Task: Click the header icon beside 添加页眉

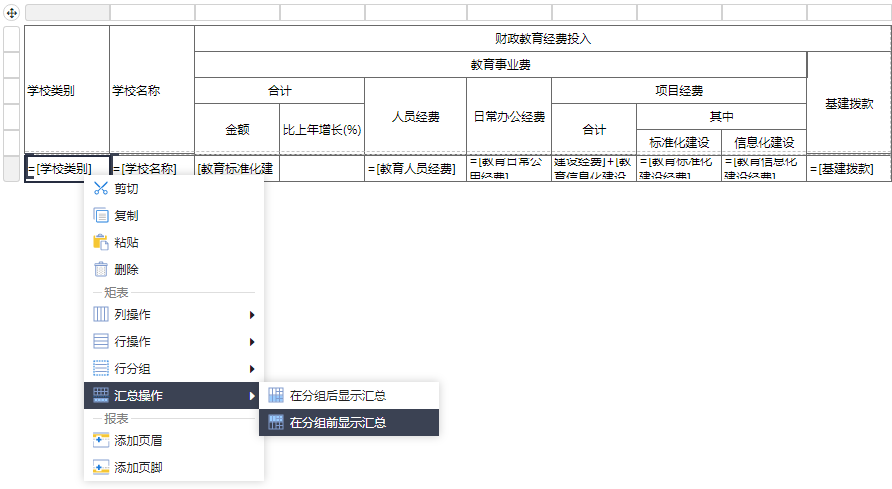Action: [101, 440]
